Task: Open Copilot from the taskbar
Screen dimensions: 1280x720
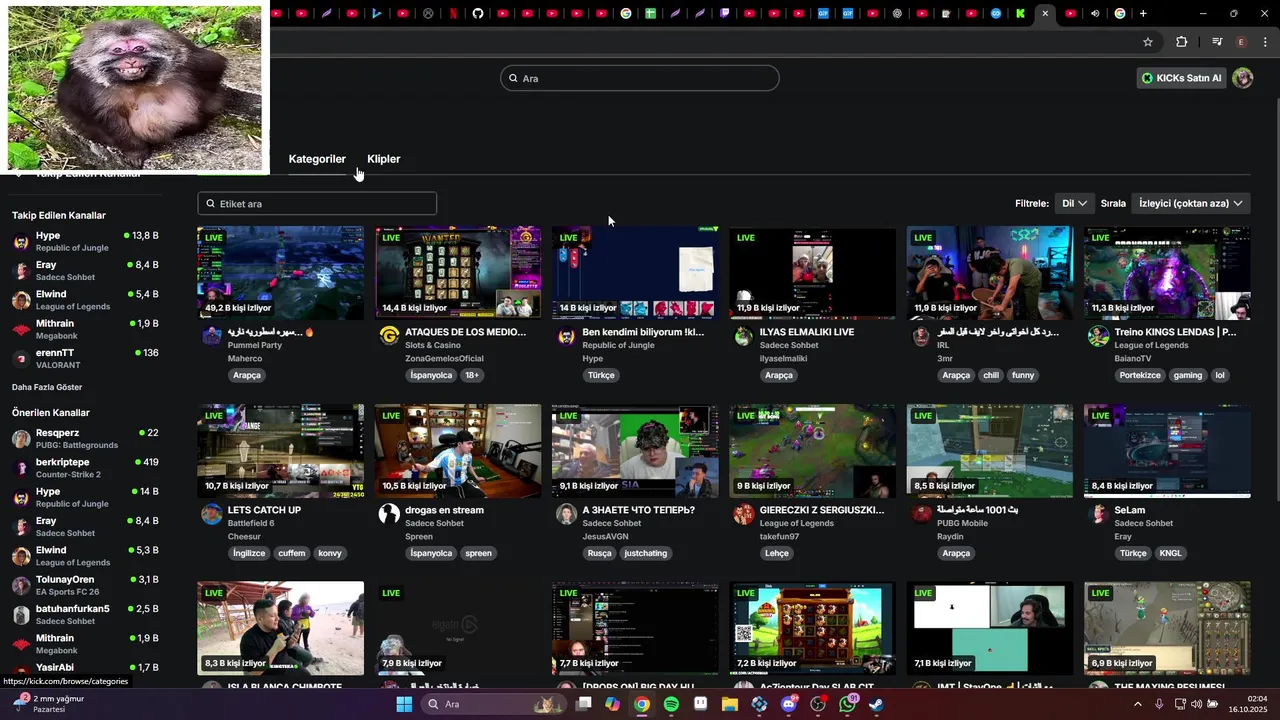Action: click(612, 704)
